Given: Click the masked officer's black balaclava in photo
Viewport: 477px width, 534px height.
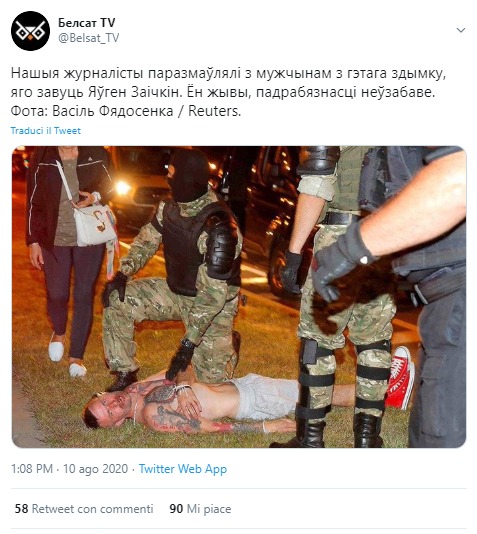Looking at the screenshot, I should tap(188, 176).
